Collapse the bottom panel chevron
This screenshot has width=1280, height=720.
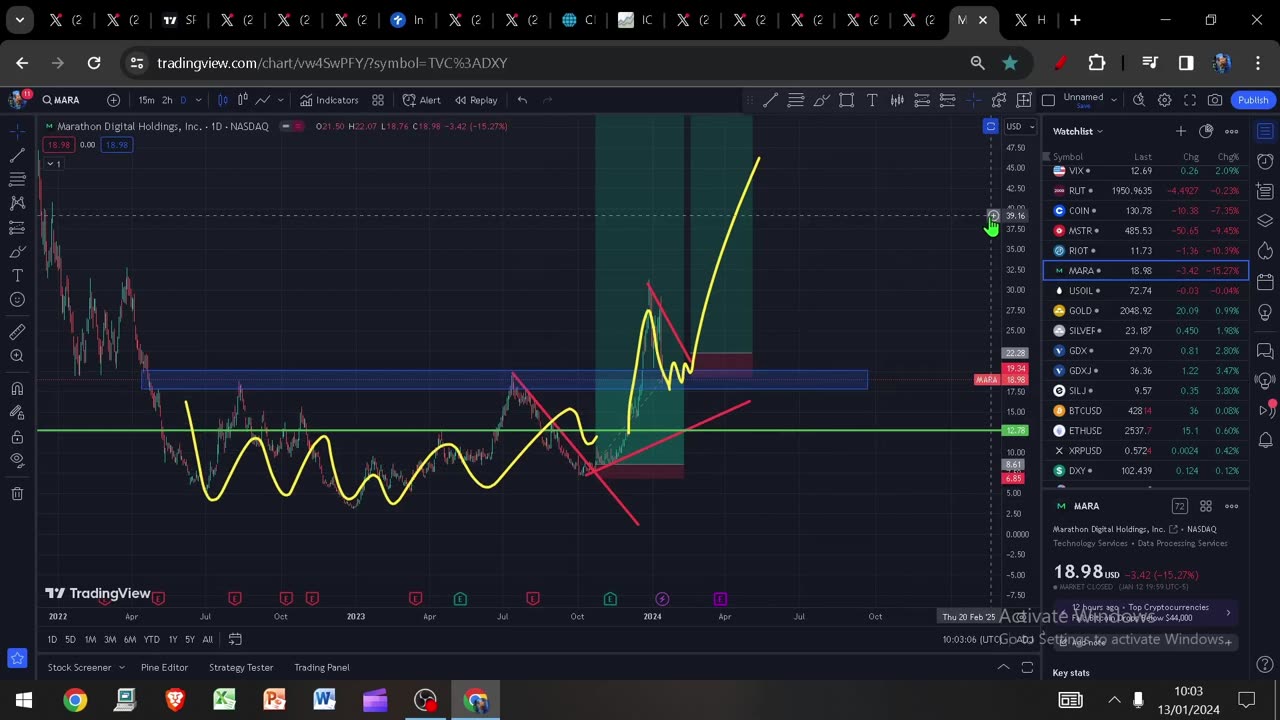[x=1003, y=667]
